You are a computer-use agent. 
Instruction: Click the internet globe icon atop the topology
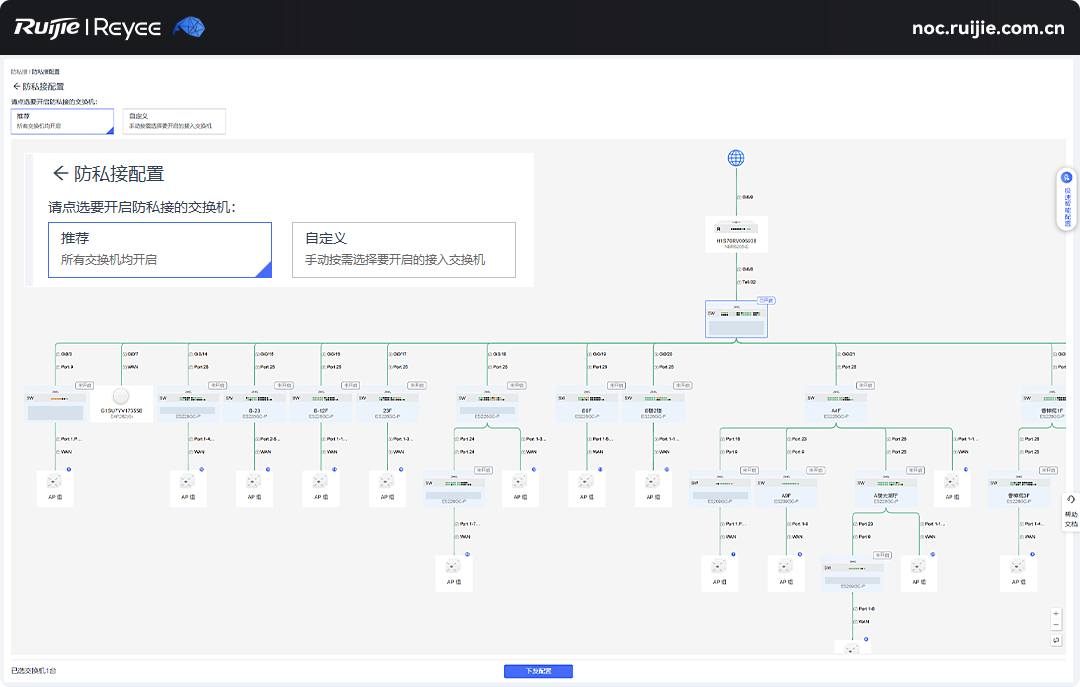[737, 156]
